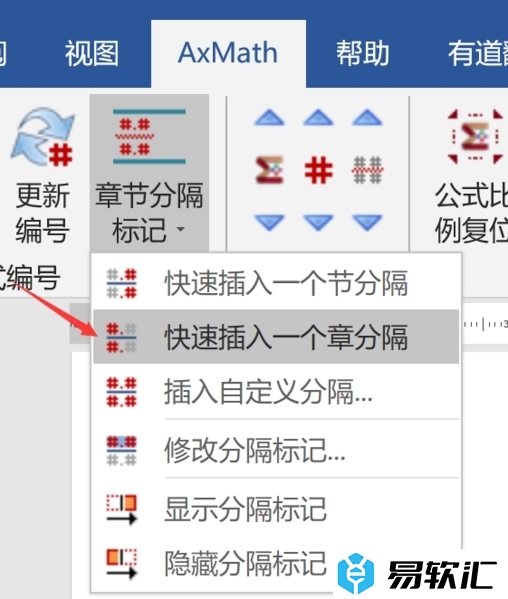
Task: Open the 有道 ribbon tab
Action: tap(477, 53)
